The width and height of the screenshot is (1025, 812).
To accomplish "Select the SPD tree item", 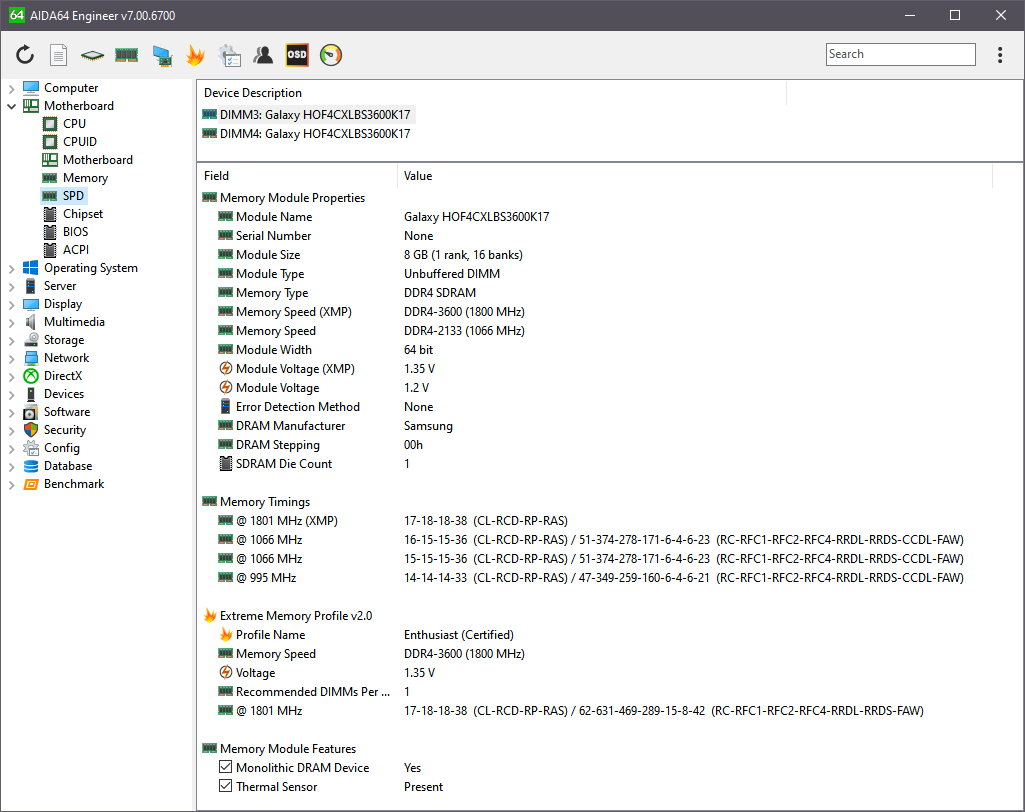I will tap(73, 195).
